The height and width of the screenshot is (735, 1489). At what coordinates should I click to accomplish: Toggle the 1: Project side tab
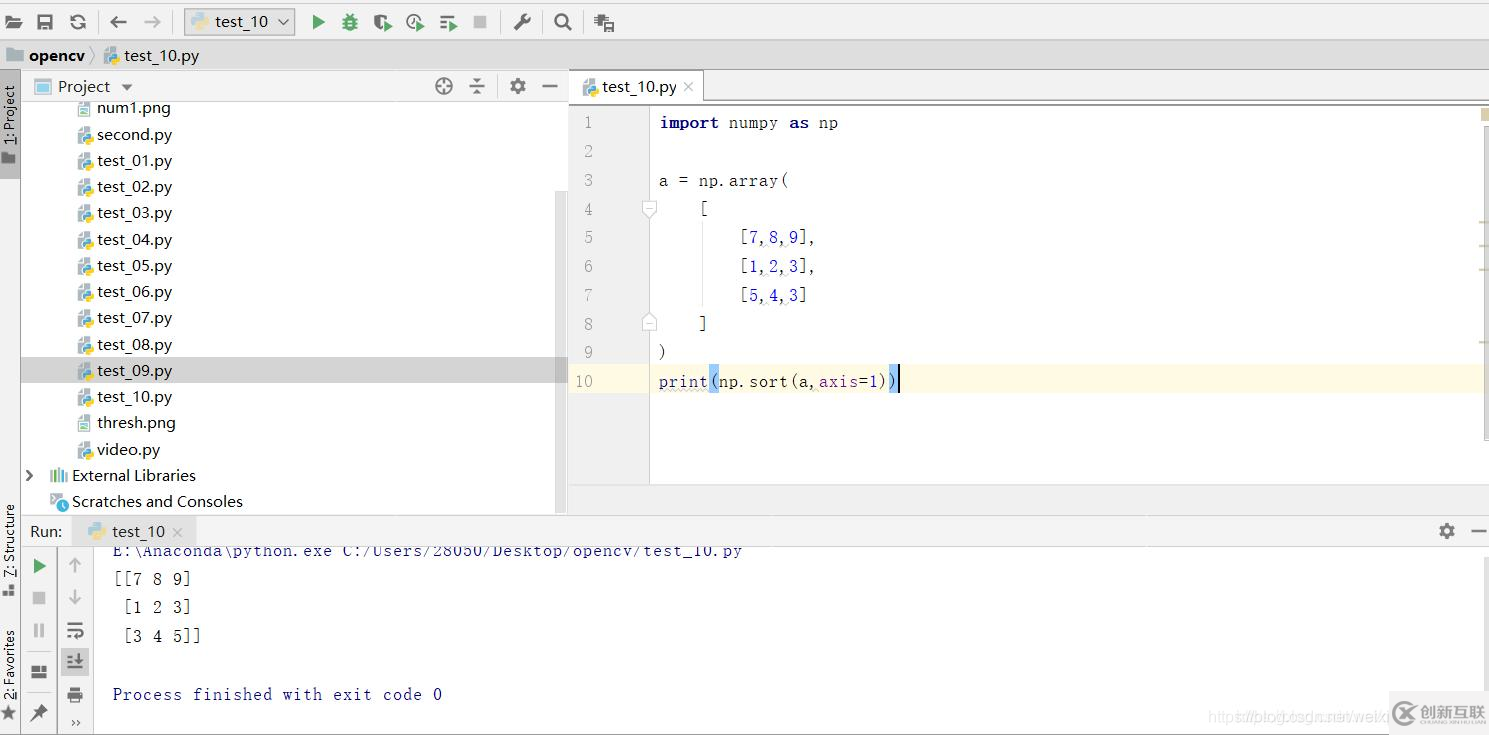tap(10, 124)
